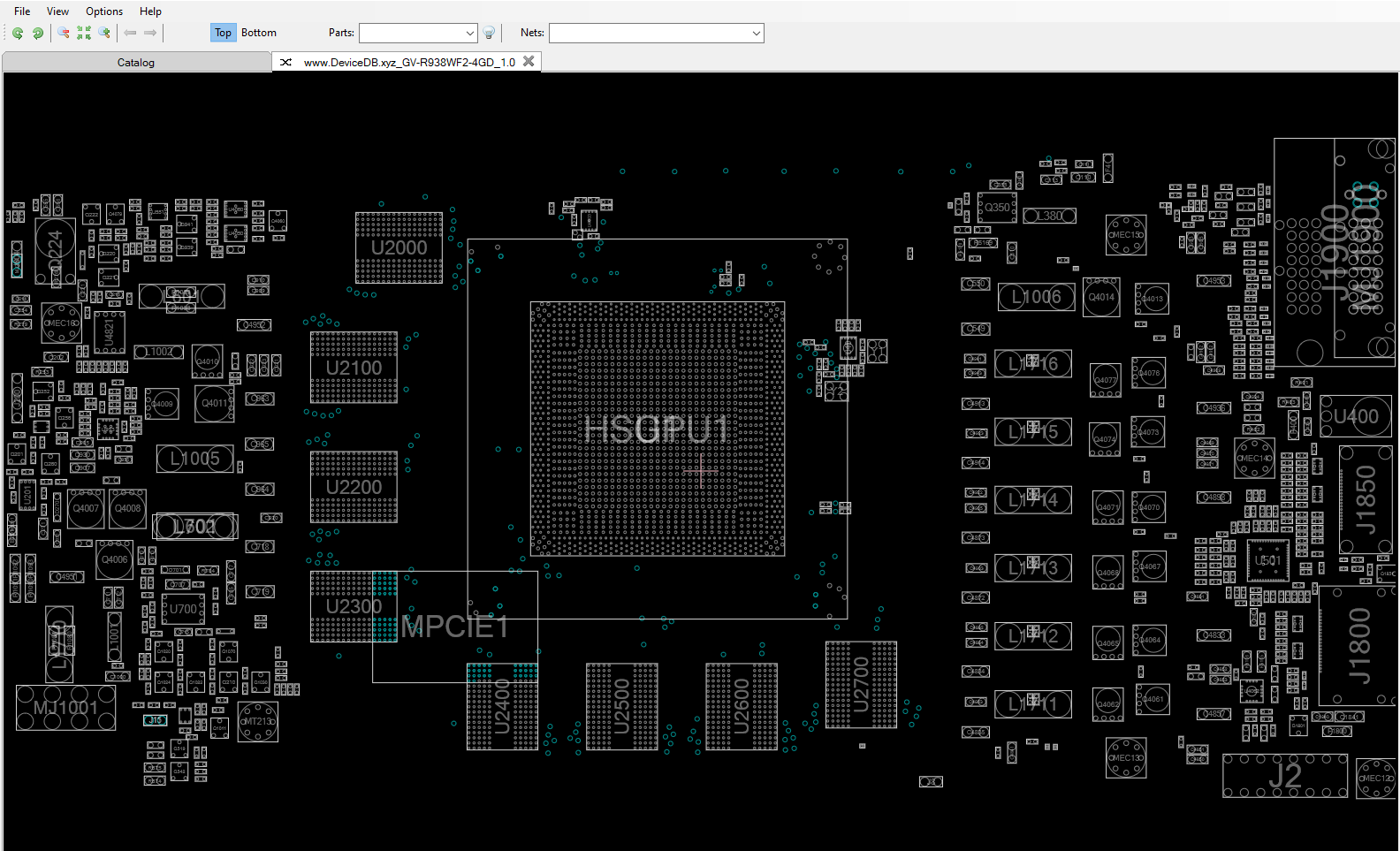Select the HSGPU1 chip on the board

[657, 429]
